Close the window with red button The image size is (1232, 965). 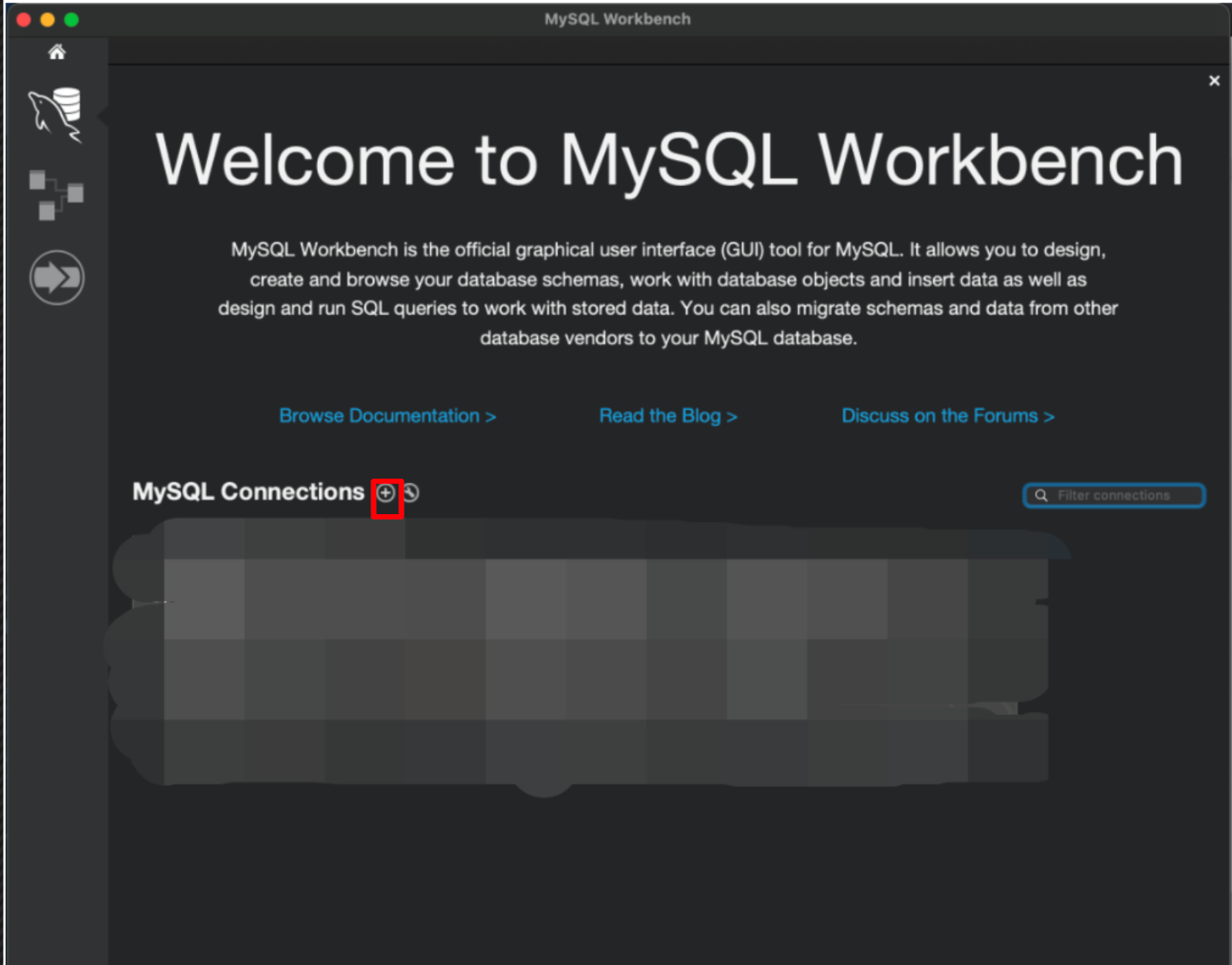(x=24, y=20)
